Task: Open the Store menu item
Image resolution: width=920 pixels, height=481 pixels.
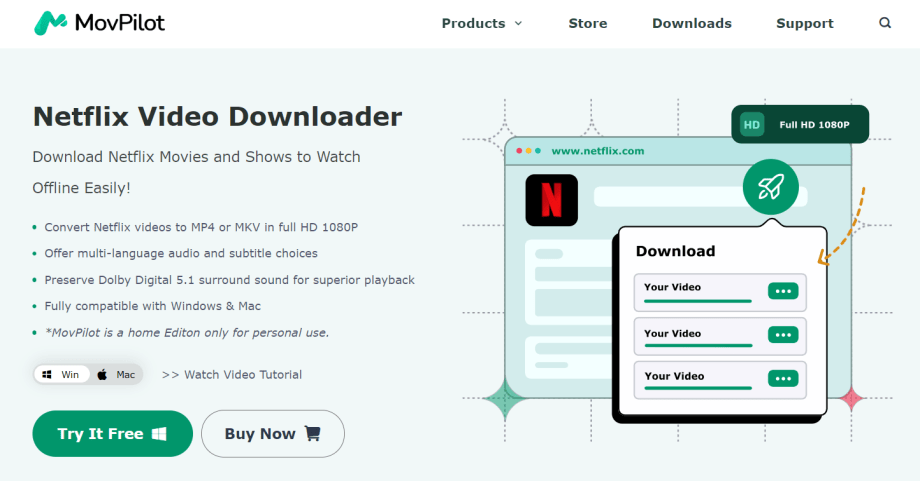Action: 587,23
